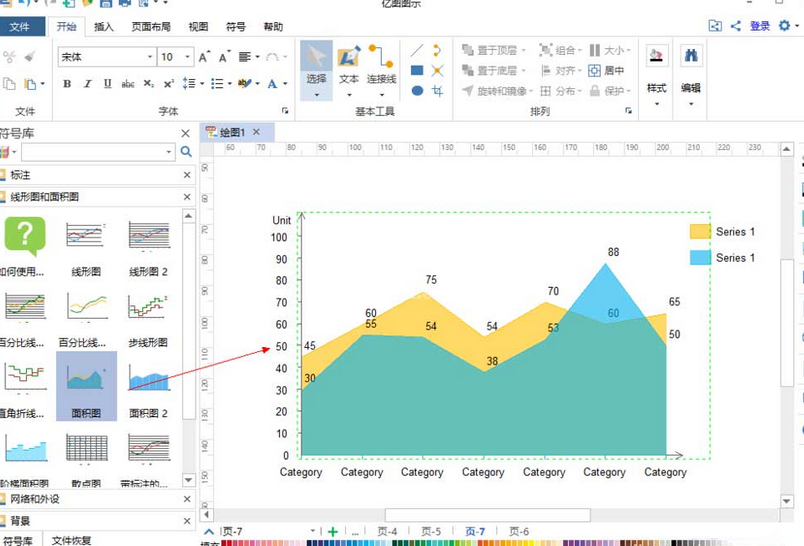Open the font size dropdown showing 10
The width and height of the screenshot is (804, 546).
click(188, 57)
